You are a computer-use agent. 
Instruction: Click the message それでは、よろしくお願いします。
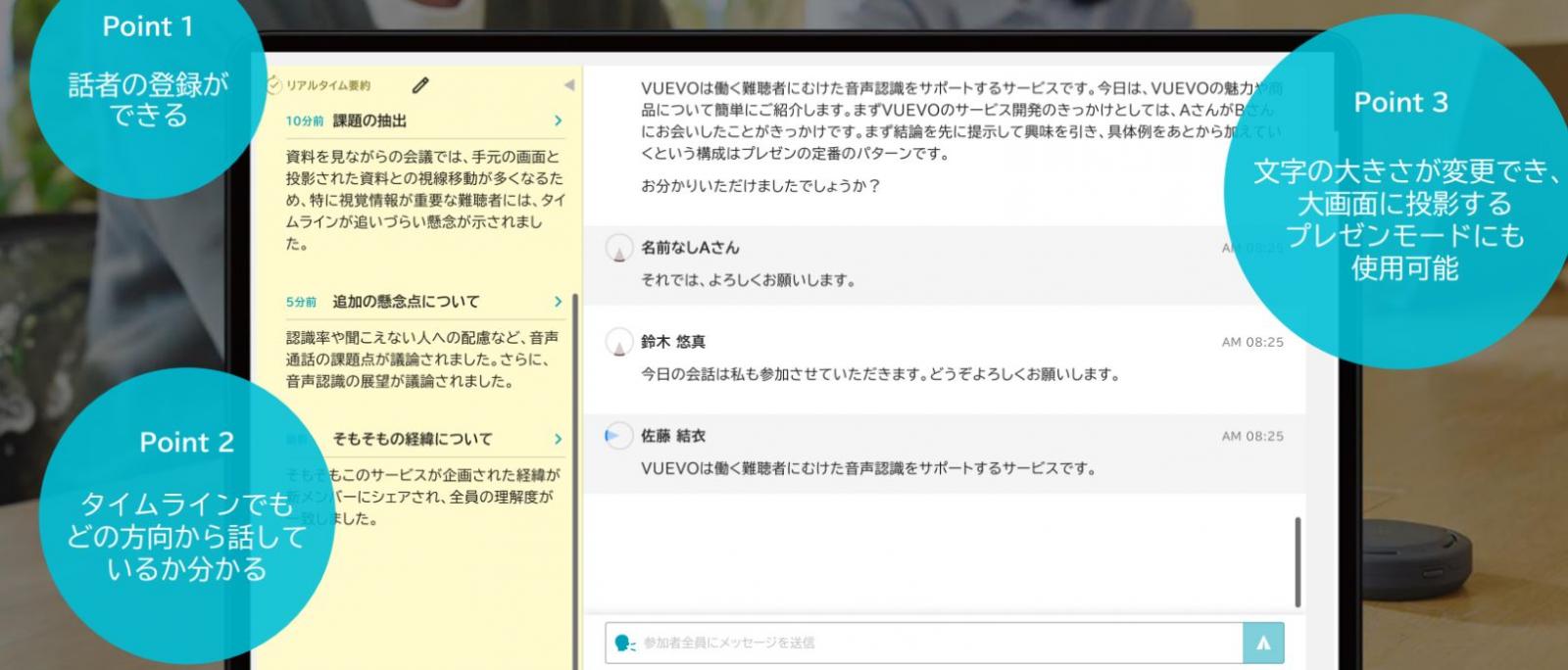pyautogui.click(x=749, y=280)
